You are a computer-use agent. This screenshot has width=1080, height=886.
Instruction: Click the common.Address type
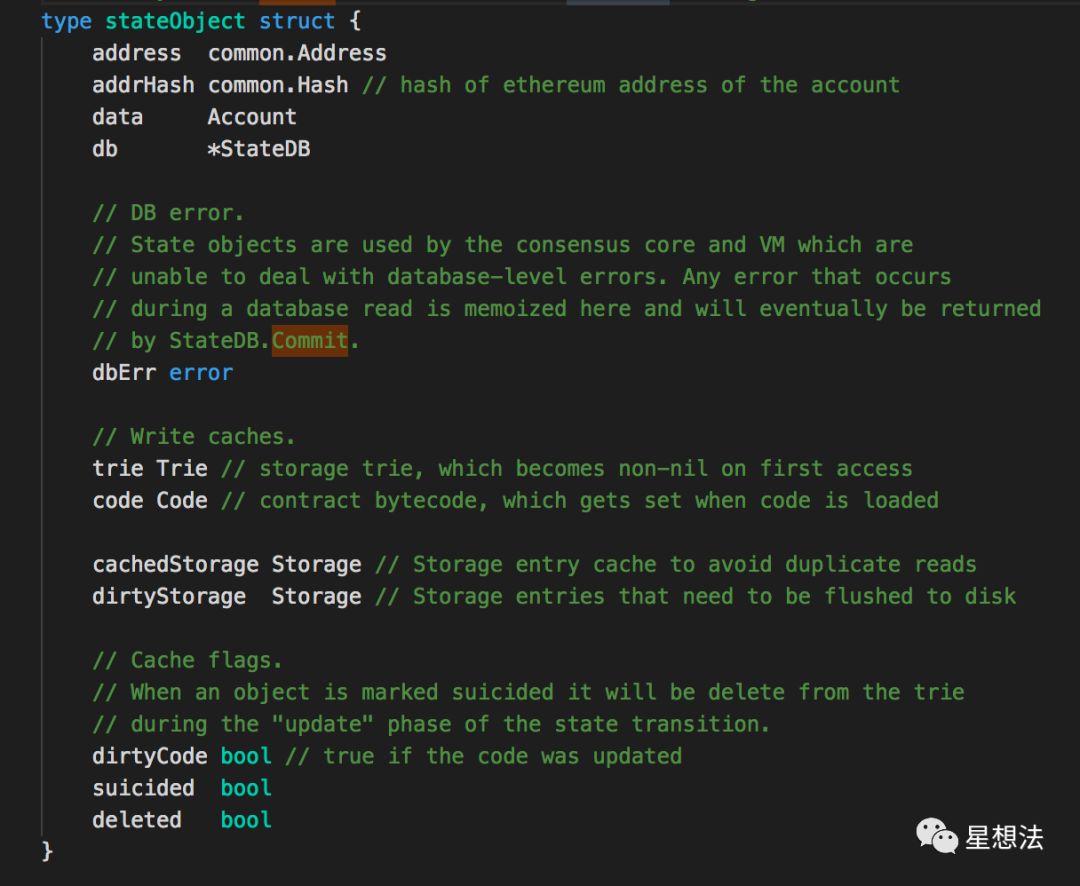[x=297, y=53]
